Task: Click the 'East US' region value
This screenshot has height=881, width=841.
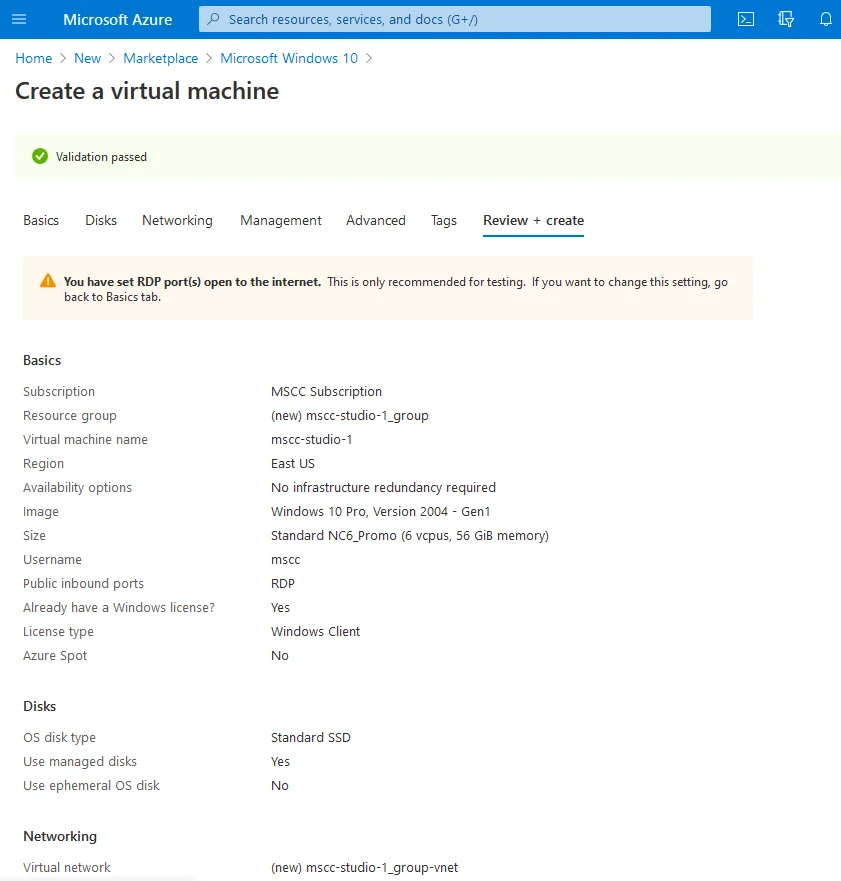Action: pos(293,464)
